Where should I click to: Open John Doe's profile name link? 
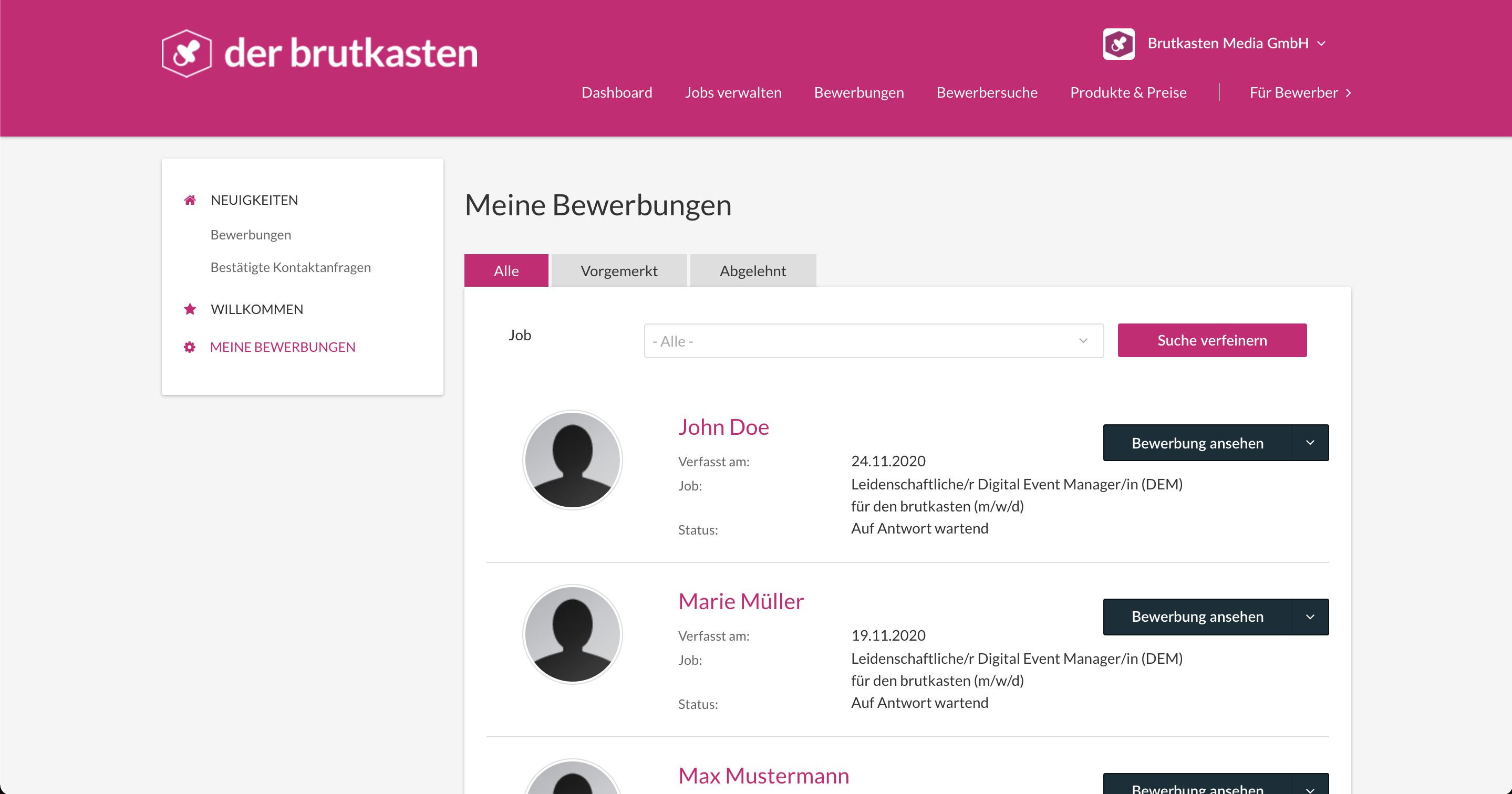click(x=723, y=427)
